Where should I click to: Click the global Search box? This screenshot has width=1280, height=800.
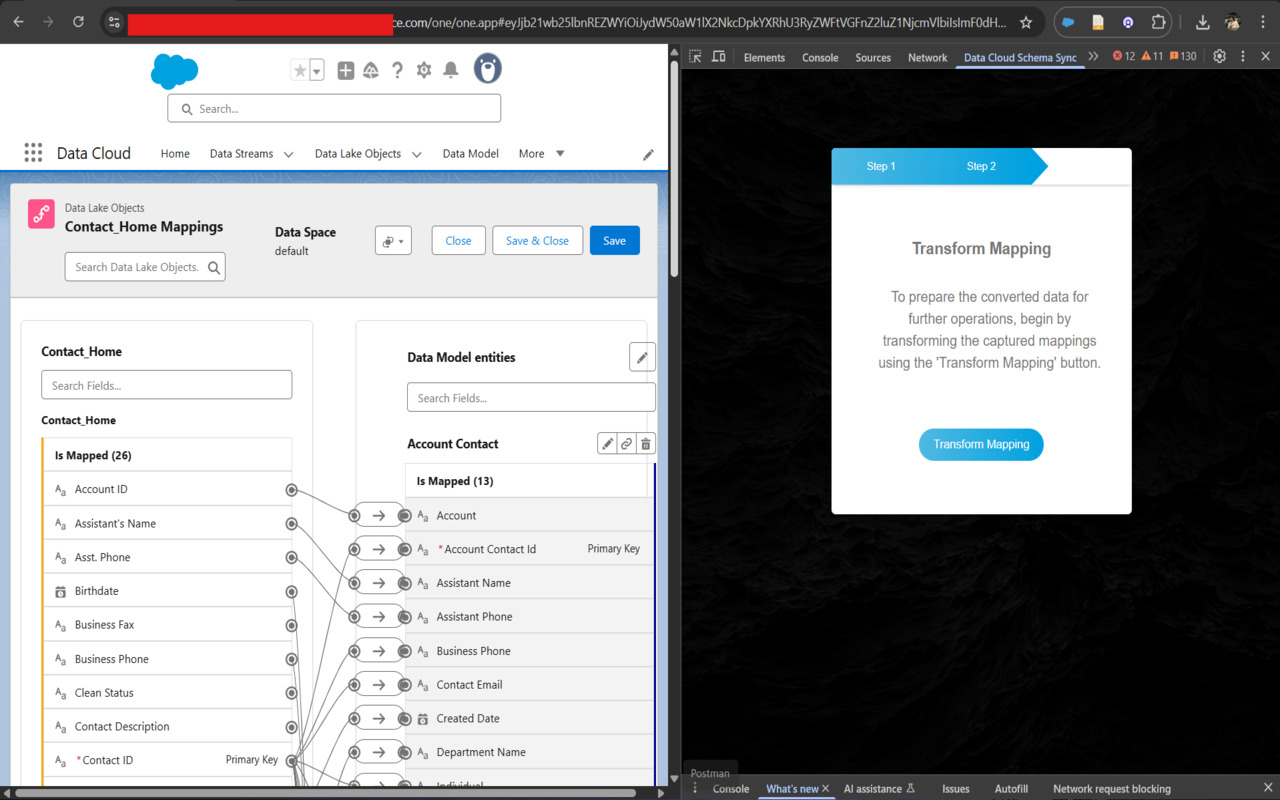(x=334, y=108)
